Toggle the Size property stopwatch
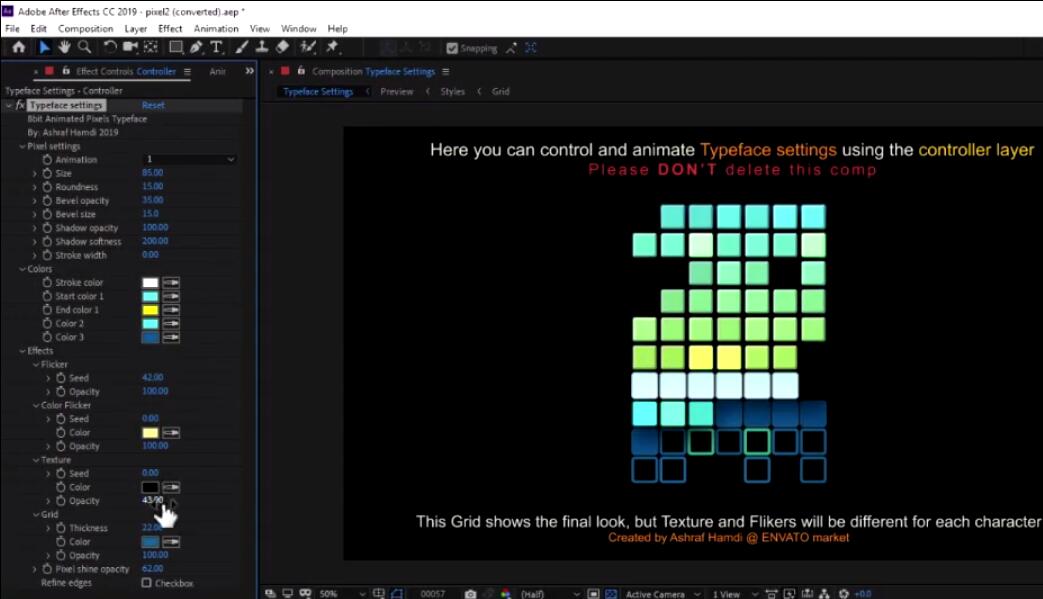The image size is (1043, 599). click(47, 173)
